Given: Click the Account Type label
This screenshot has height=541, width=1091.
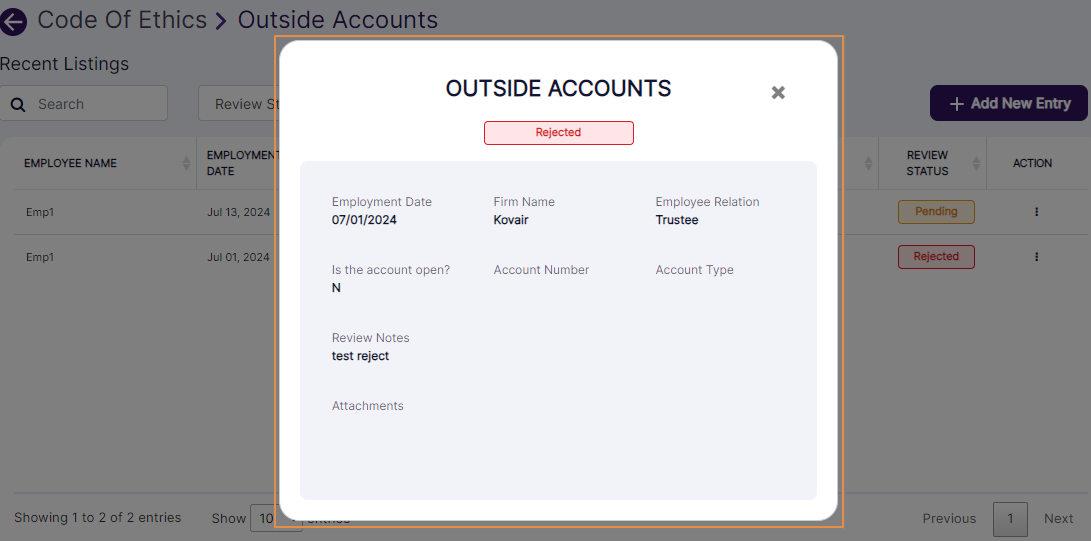Looking at the screenshot, I should coord(694,270).
